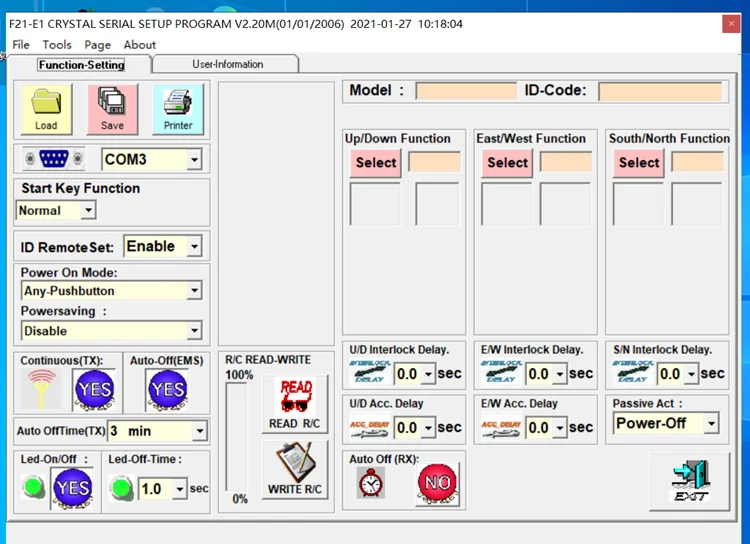Viewport: 750px width, 544px height.
Task: Open the Tools menu
Action: click(x=57, y=44)
